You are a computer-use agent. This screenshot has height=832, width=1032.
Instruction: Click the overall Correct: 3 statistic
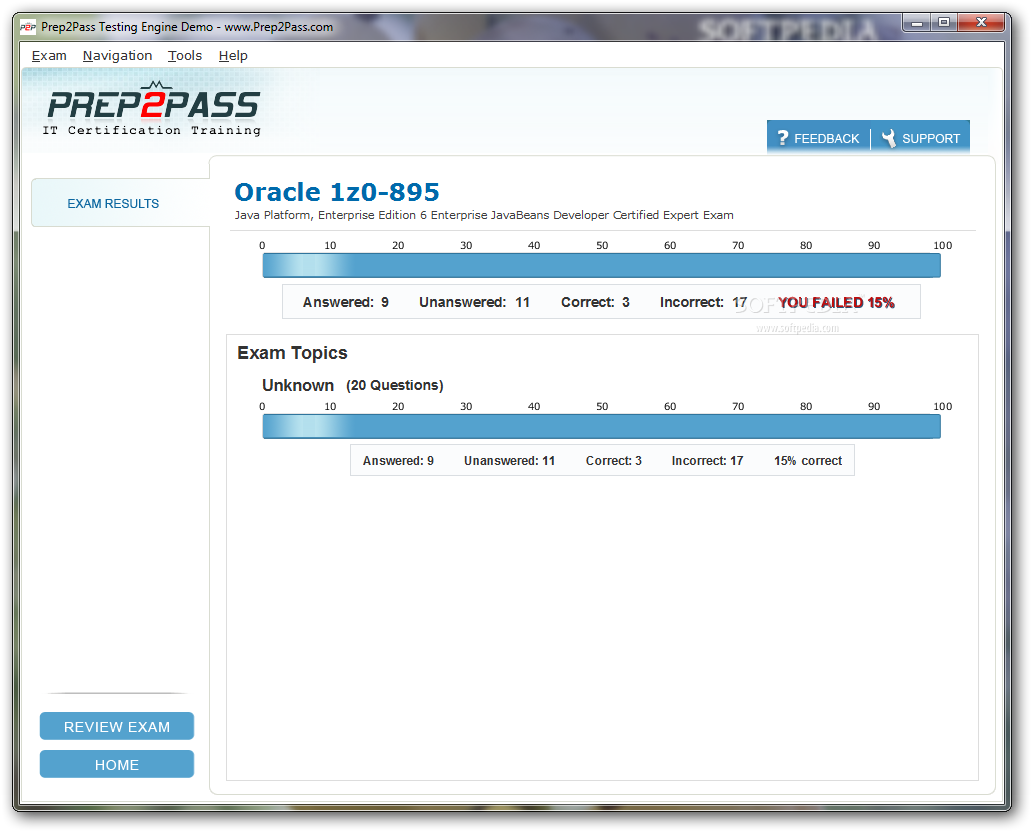click(595, 302)
